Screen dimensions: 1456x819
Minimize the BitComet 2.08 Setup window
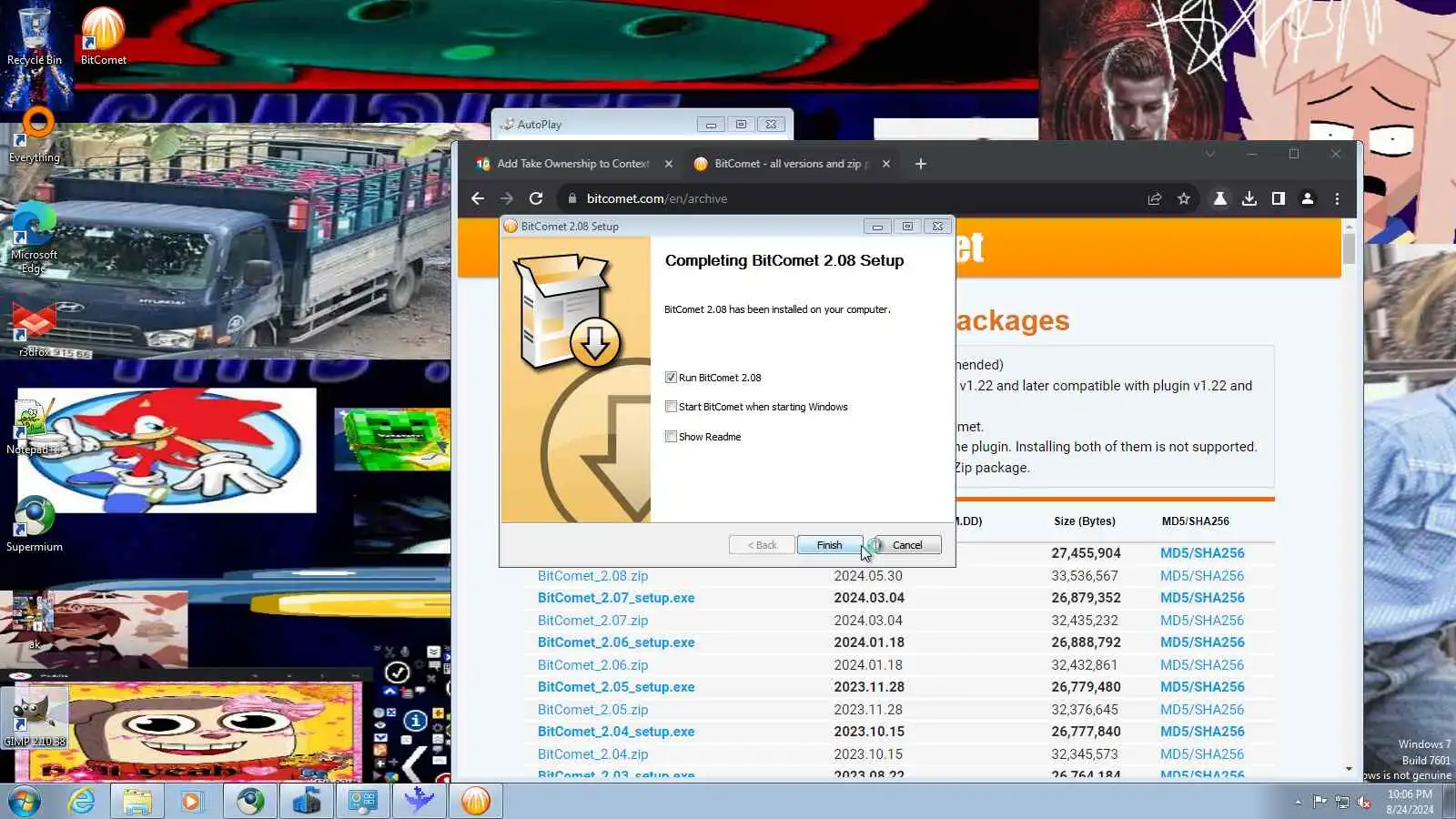877,227
